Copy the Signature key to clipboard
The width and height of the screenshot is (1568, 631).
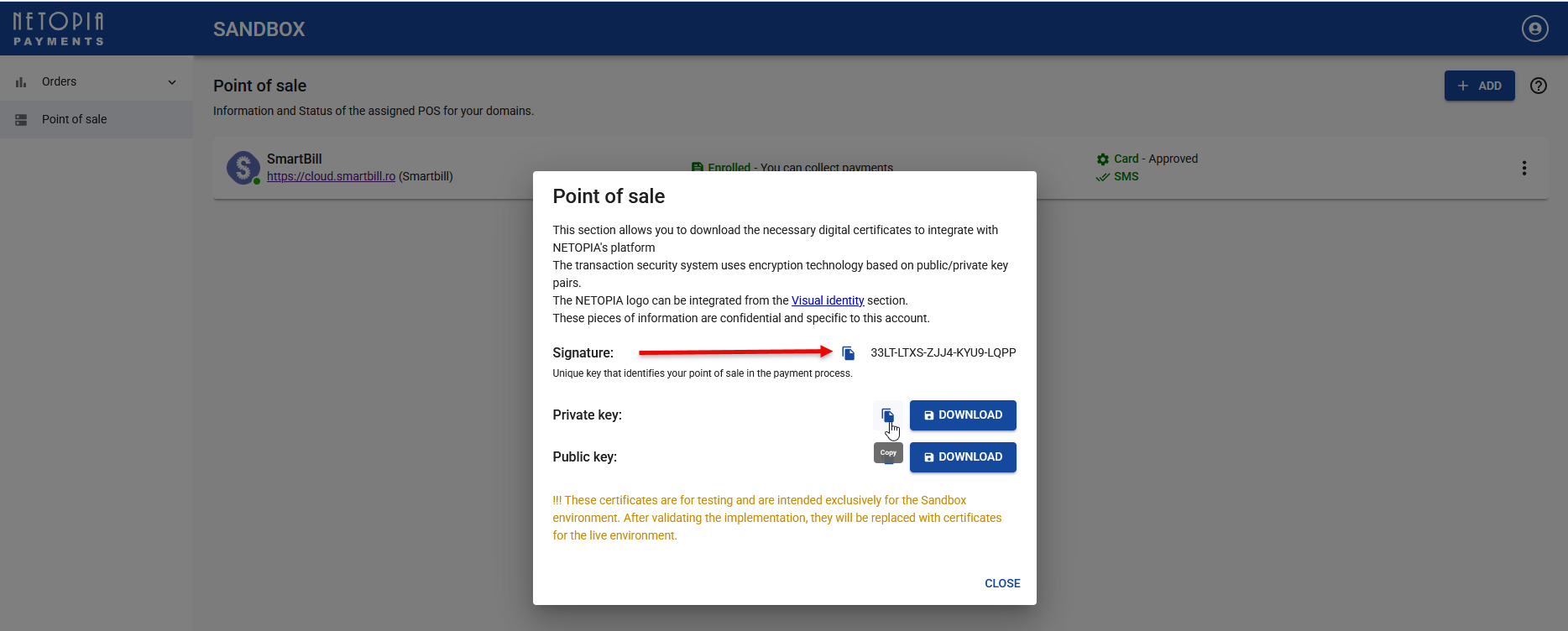848,353
